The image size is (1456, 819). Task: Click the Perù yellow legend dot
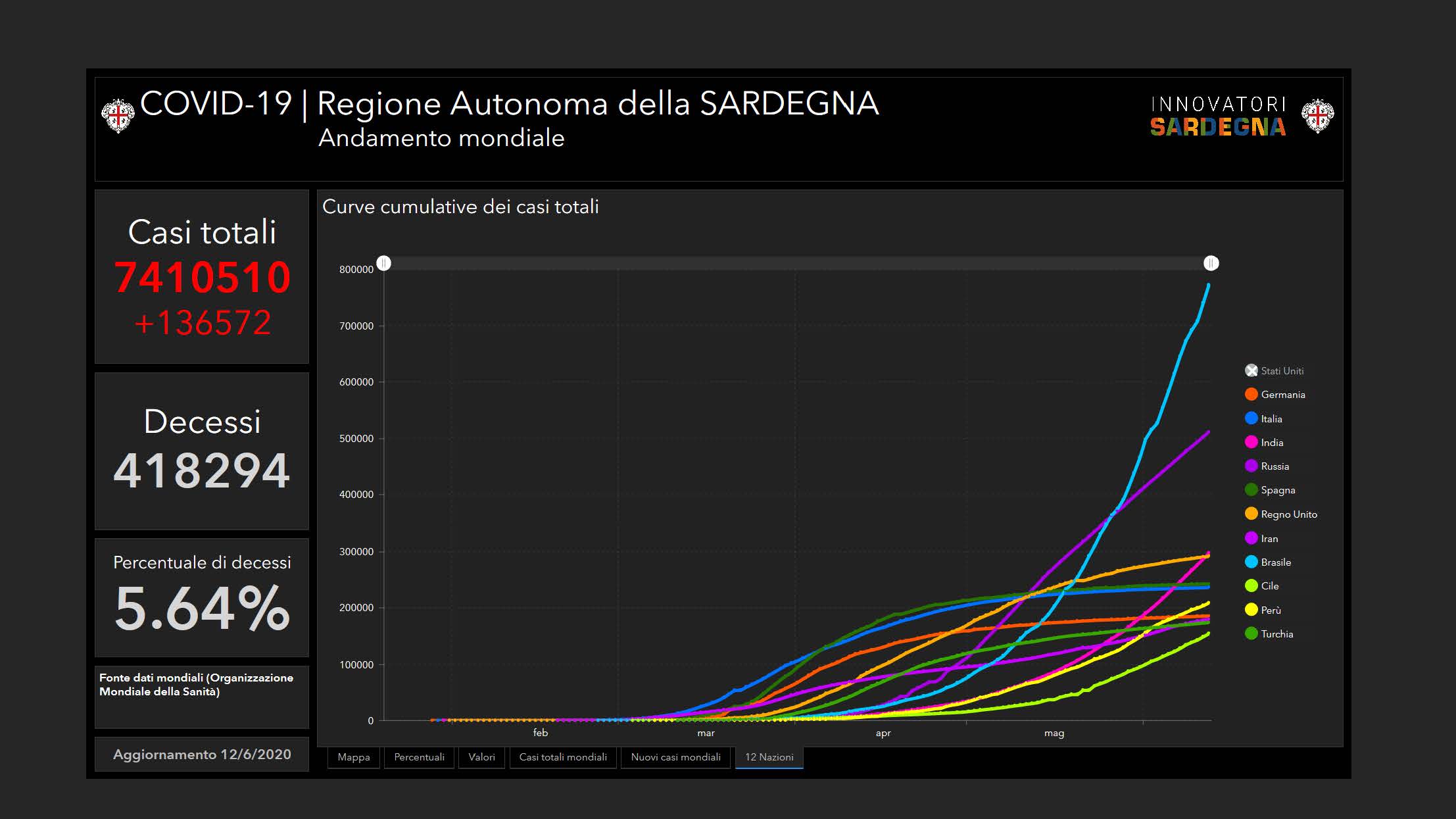[x=1251, y=610]
